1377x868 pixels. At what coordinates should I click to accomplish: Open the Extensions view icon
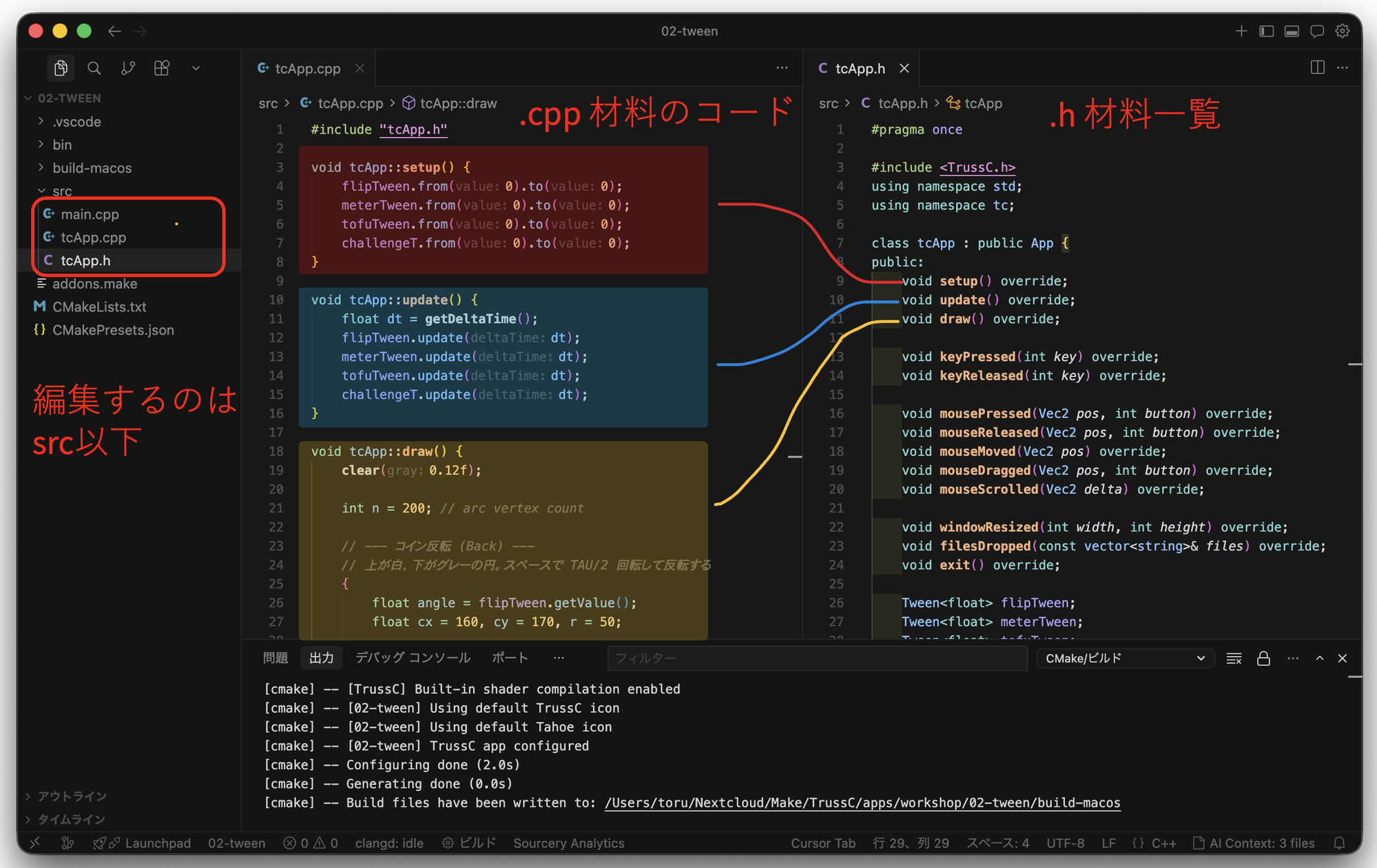pos(162,68)
